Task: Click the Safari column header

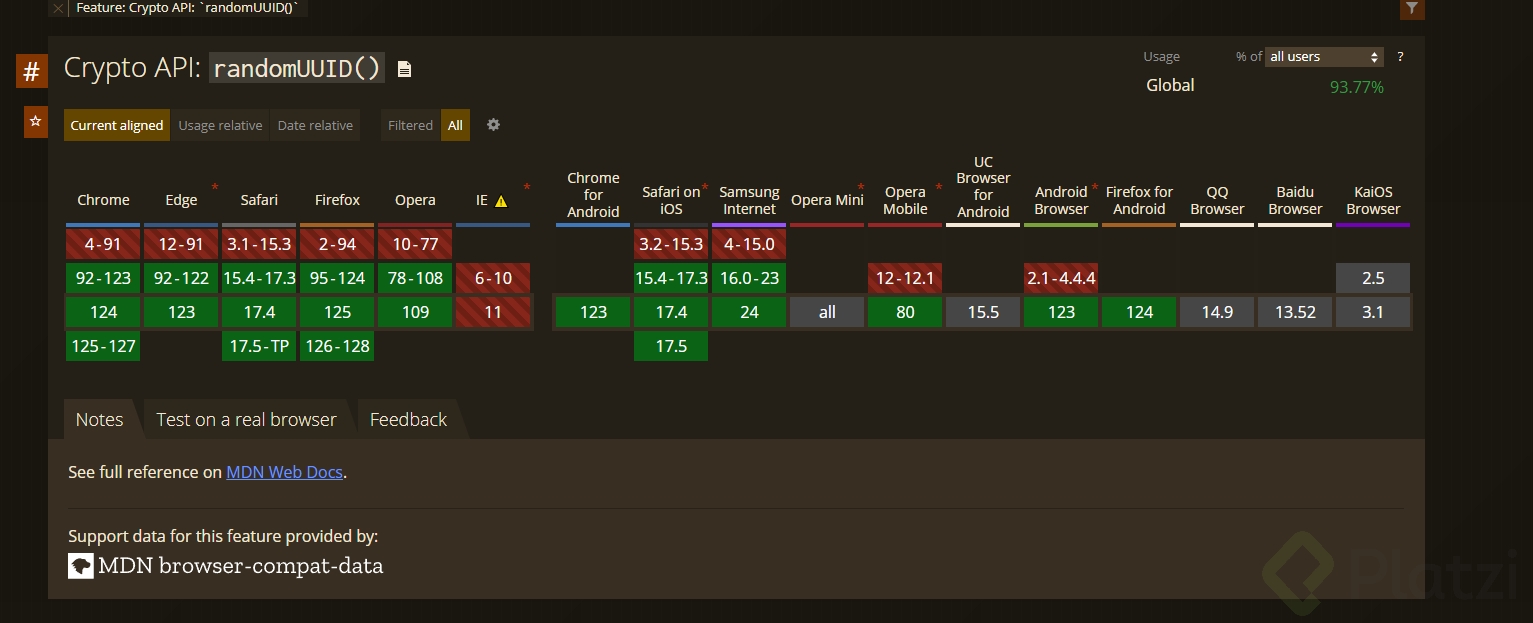Action: (259, 200)
